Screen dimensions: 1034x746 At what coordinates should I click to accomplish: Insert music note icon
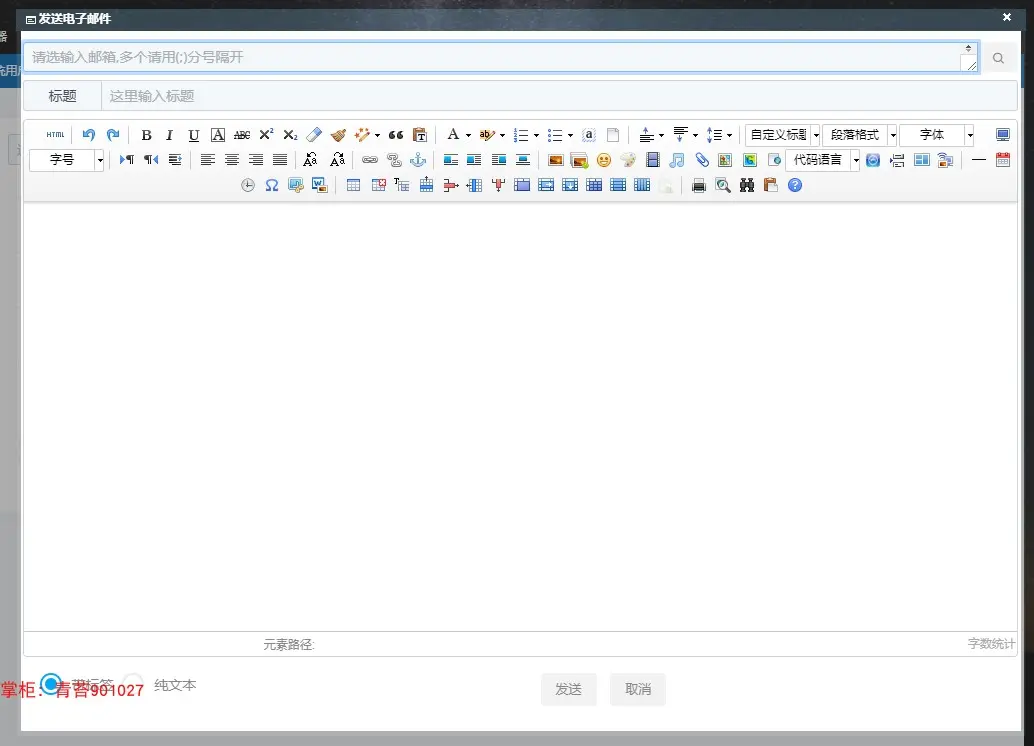[x=677, y=160]
